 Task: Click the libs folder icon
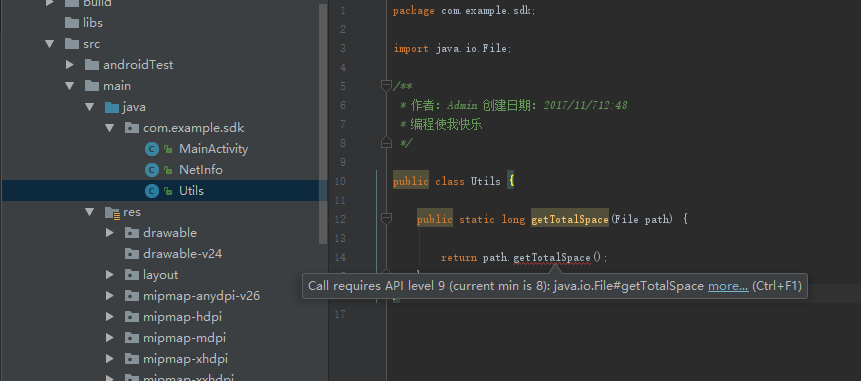(72, 23)
